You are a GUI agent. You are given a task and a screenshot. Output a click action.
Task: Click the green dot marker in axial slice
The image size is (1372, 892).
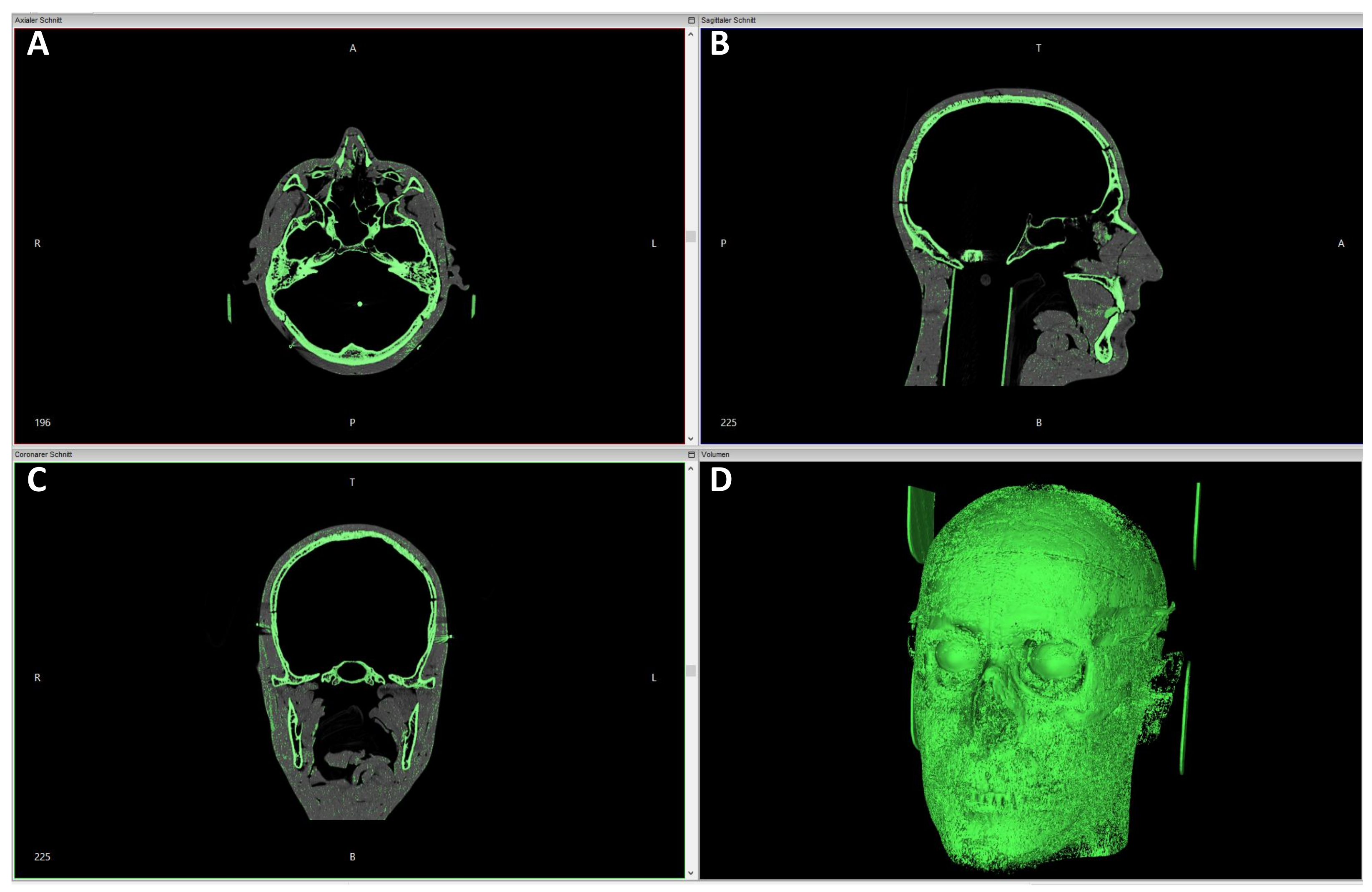tap(360, 304)
